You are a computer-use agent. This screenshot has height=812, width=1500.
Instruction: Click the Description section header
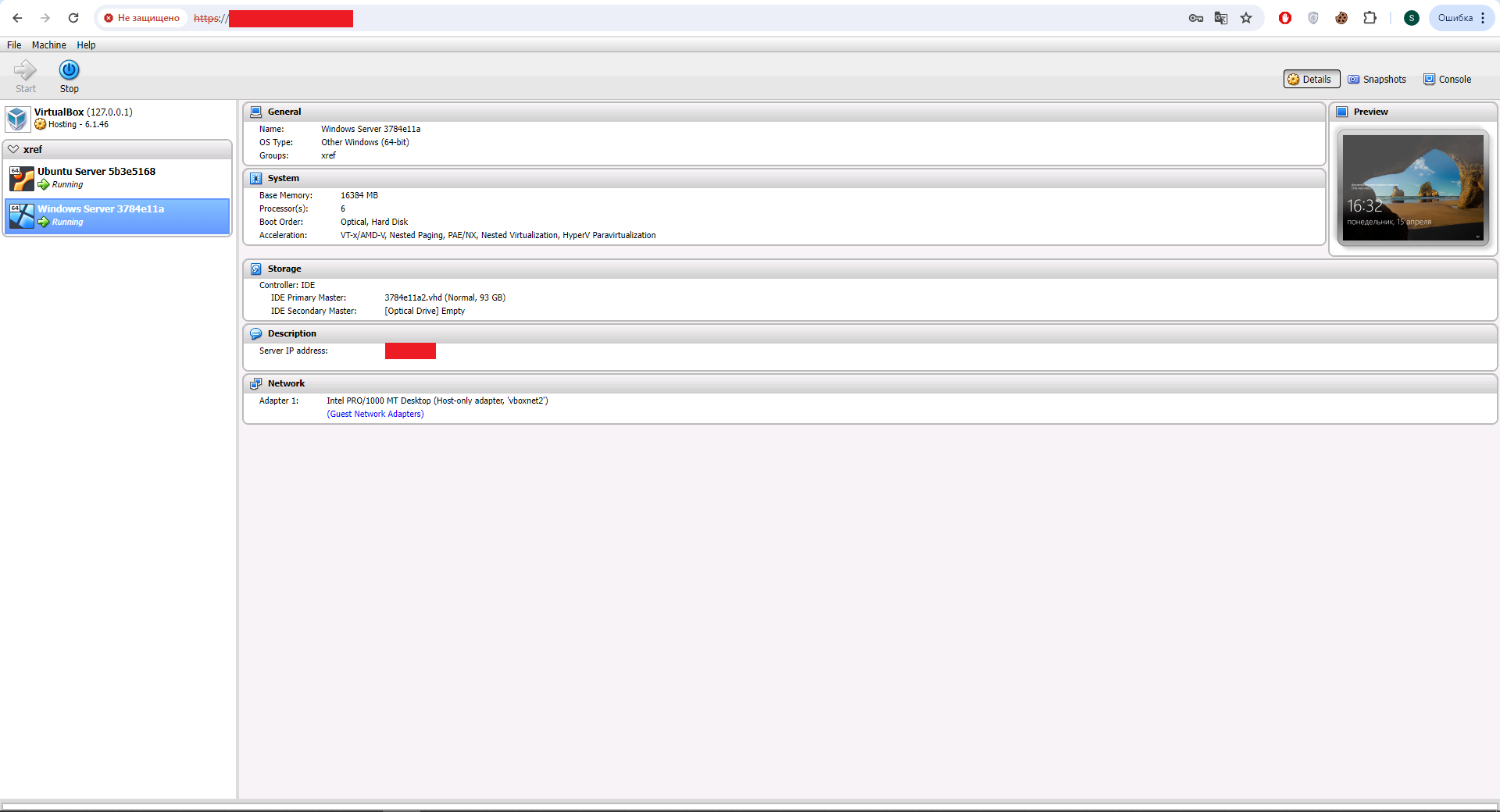pyautogui.click(x=870, y=333)
